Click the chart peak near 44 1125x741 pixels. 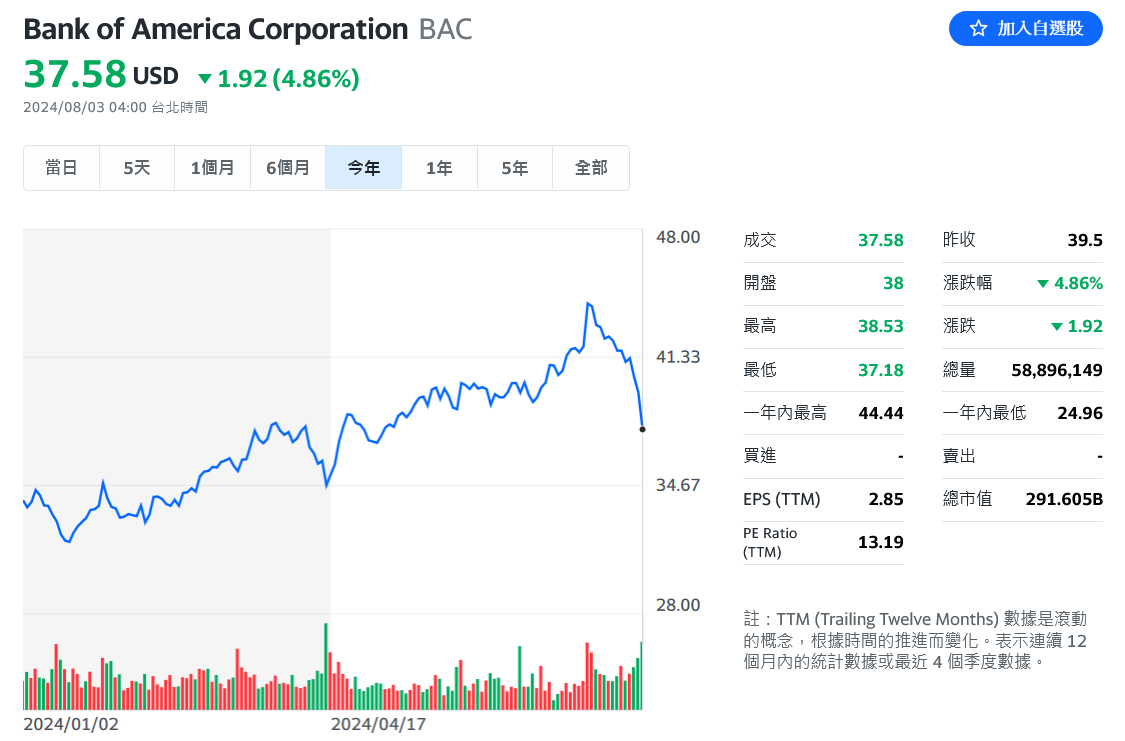click(588, 303)
